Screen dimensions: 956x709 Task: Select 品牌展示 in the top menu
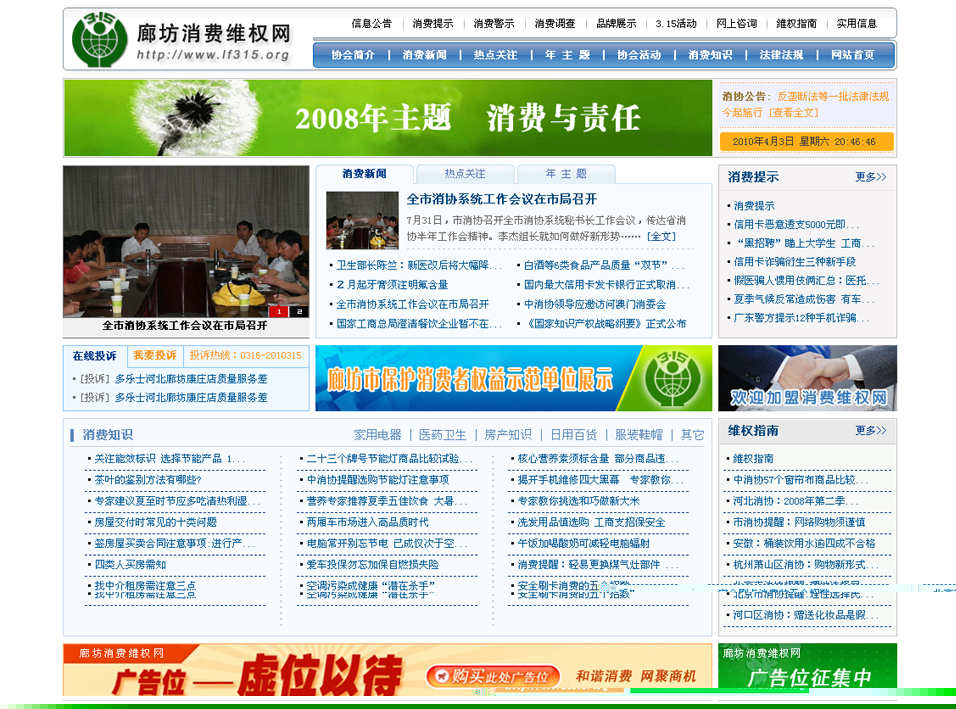(616, 24)
